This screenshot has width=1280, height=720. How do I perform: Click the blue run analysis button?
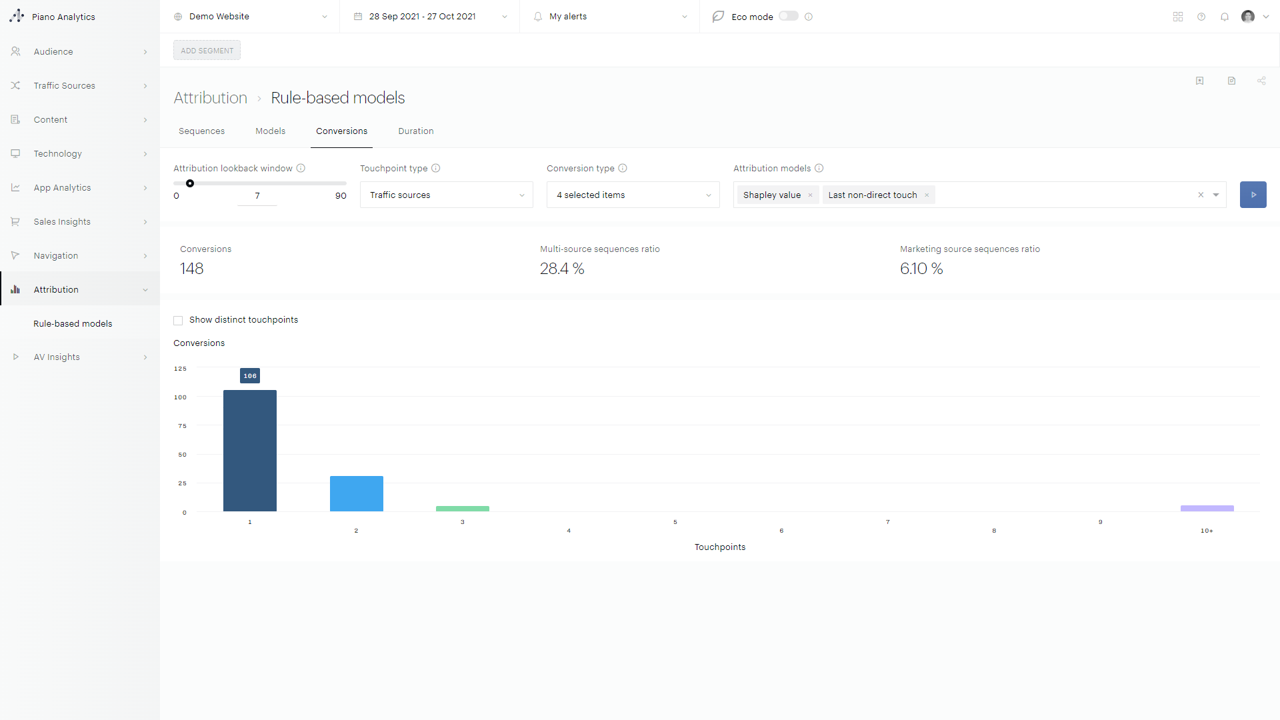point(1253,195)
